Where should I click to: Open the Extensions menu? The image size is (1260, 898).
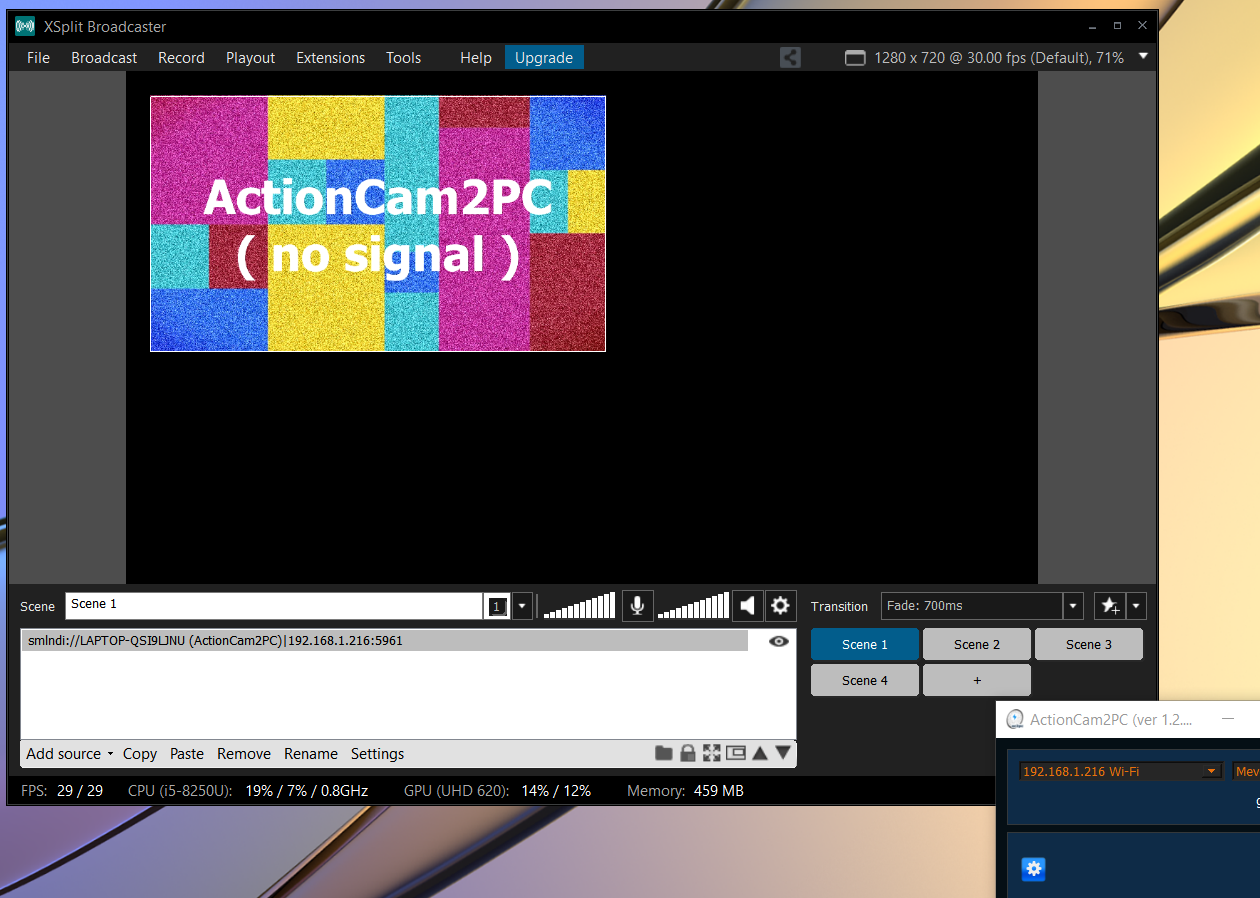coord(330,58)
